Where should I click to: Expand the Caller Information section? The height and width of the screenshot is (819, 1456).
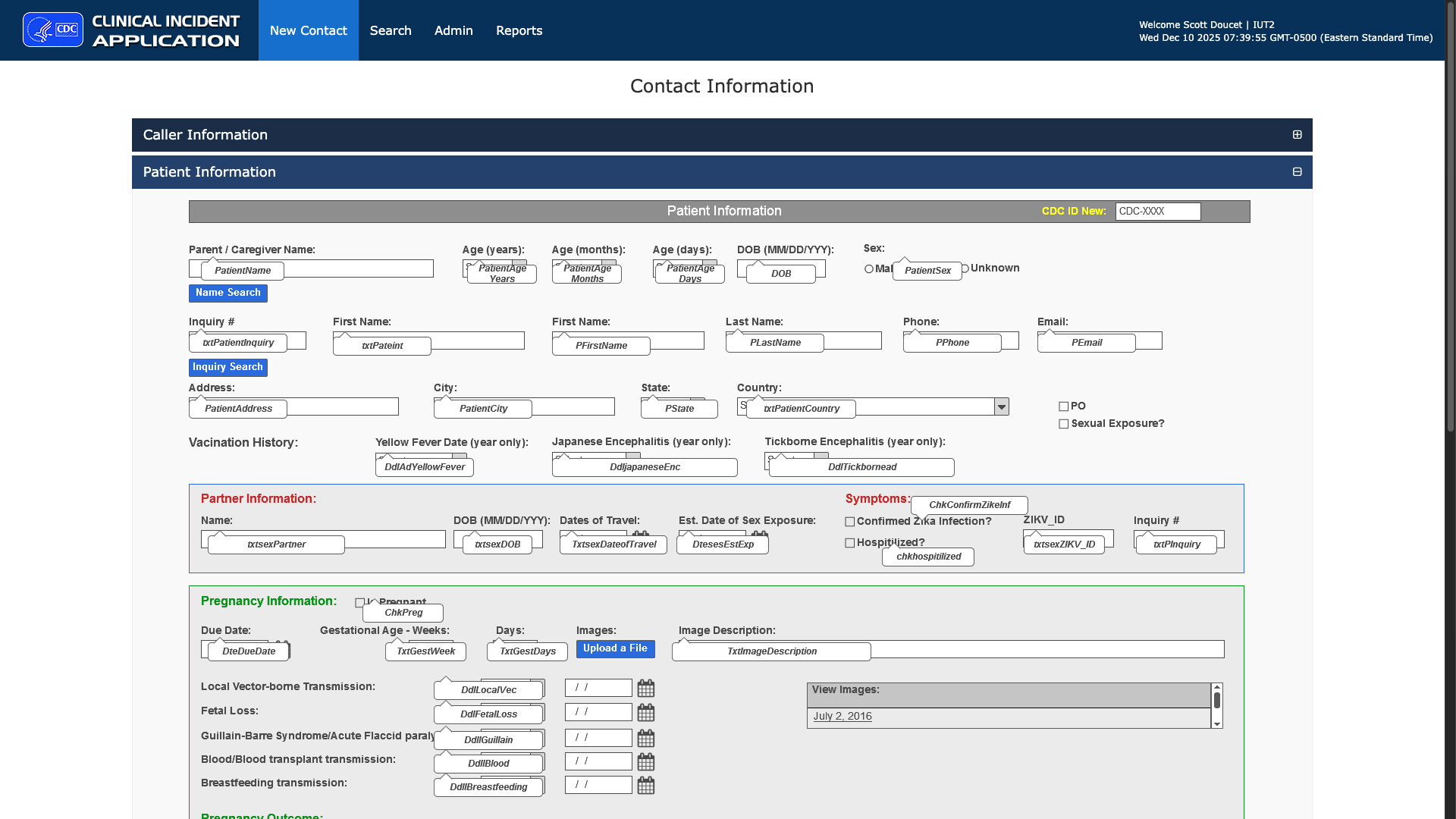tap(1297, 135)
